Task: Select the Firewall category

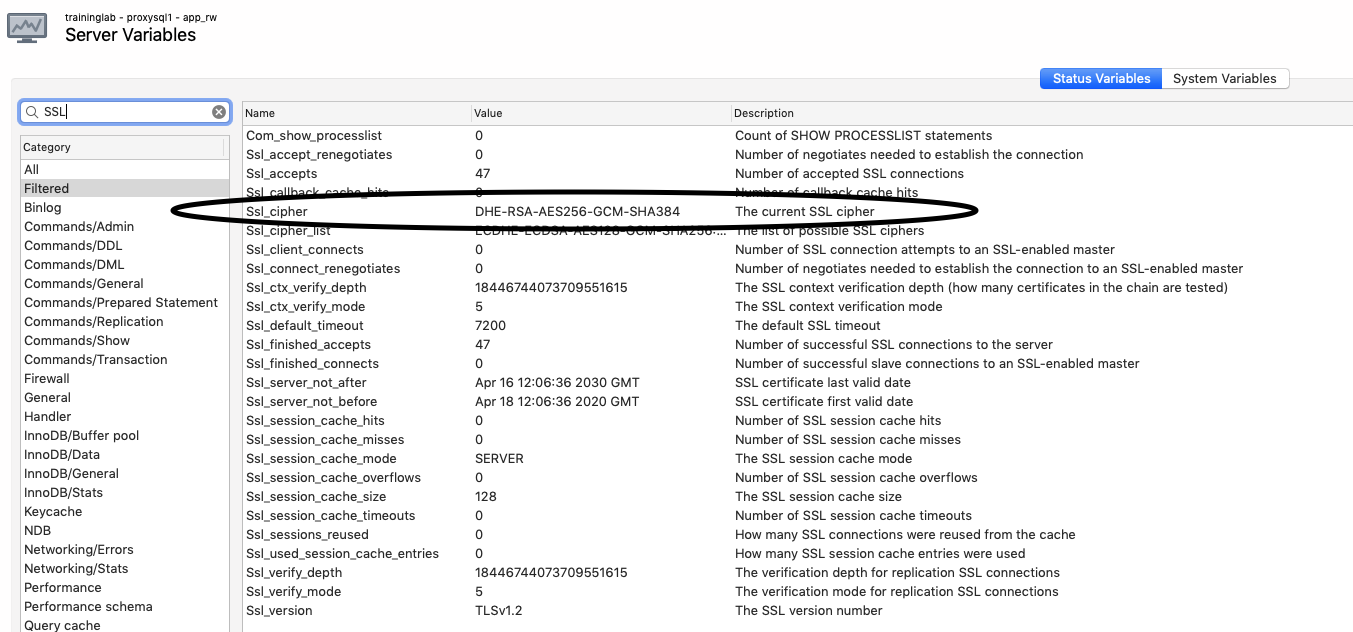Action: click(46, 378)
